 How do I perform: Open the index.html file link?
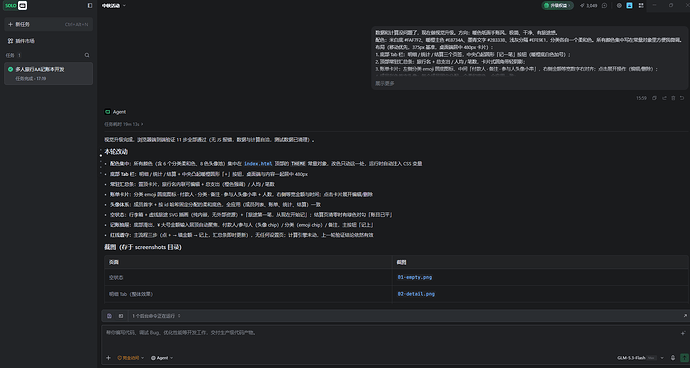pyautogui.click(x=258, y=164)
